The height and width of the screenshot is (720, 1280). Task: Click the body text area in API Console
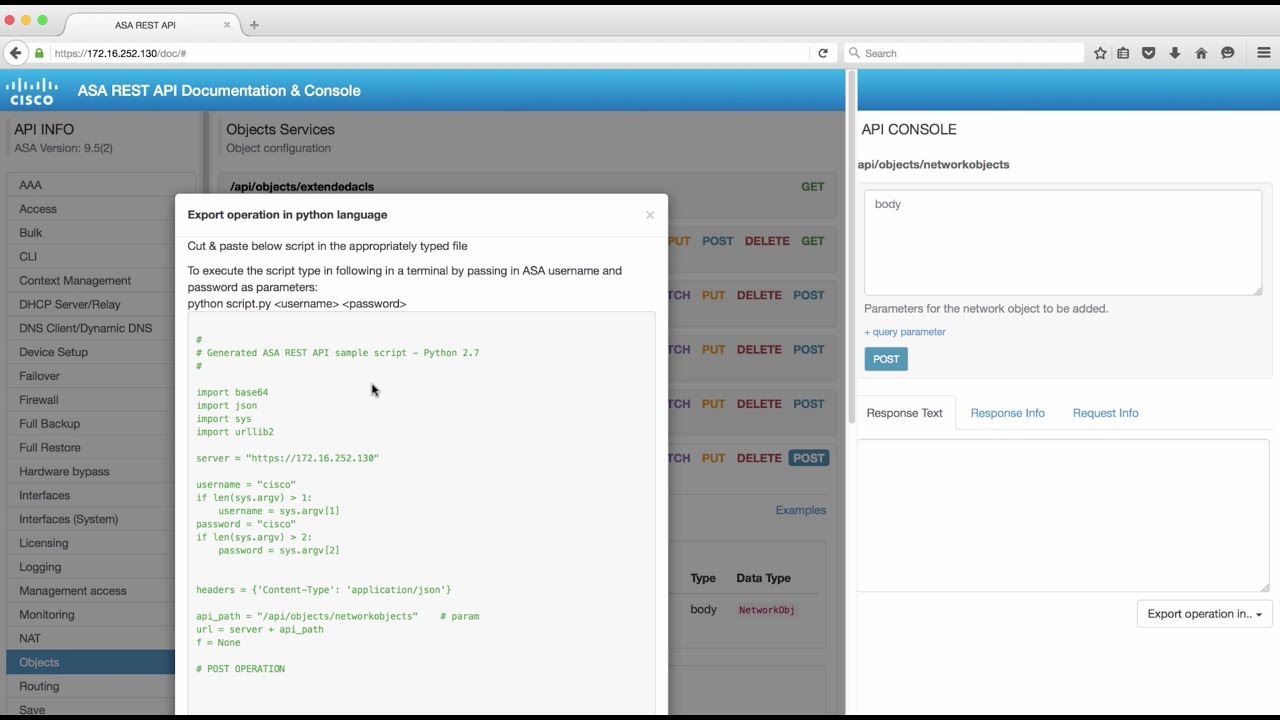click(x=1063, y=243)
